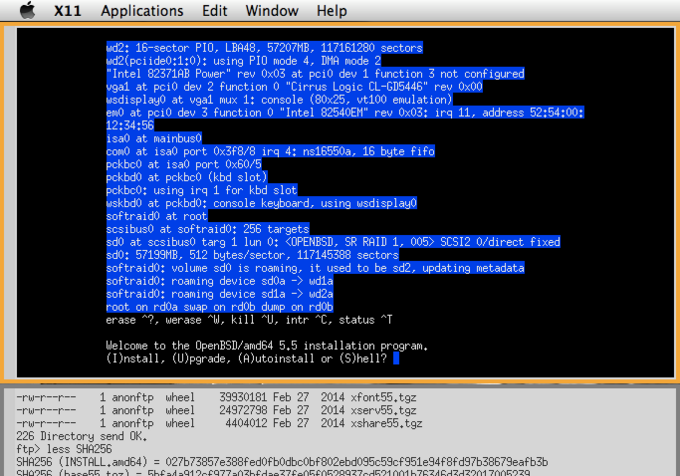Click the MAC address remainder '12:34:56'
This screenshot has width=680, height=476.
[130, 126]
